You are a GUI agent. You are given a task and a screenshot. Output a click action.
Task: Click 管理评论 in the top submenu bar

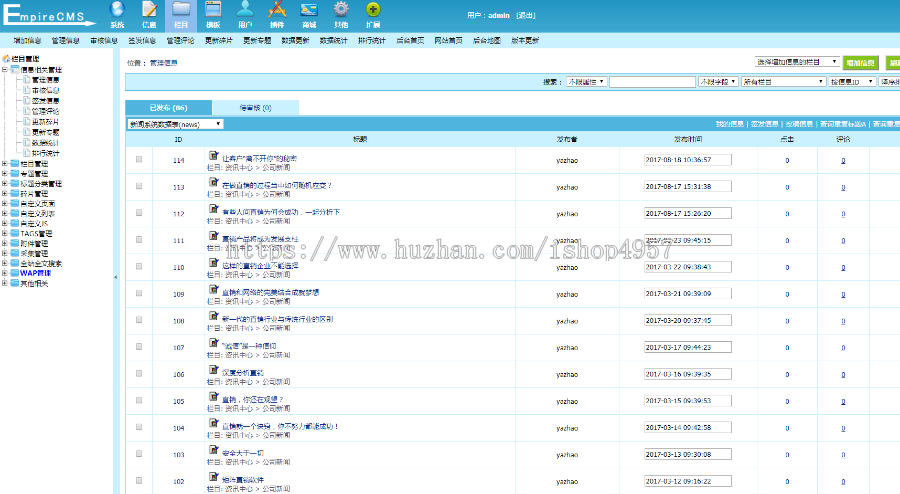(x=180, y=41)
